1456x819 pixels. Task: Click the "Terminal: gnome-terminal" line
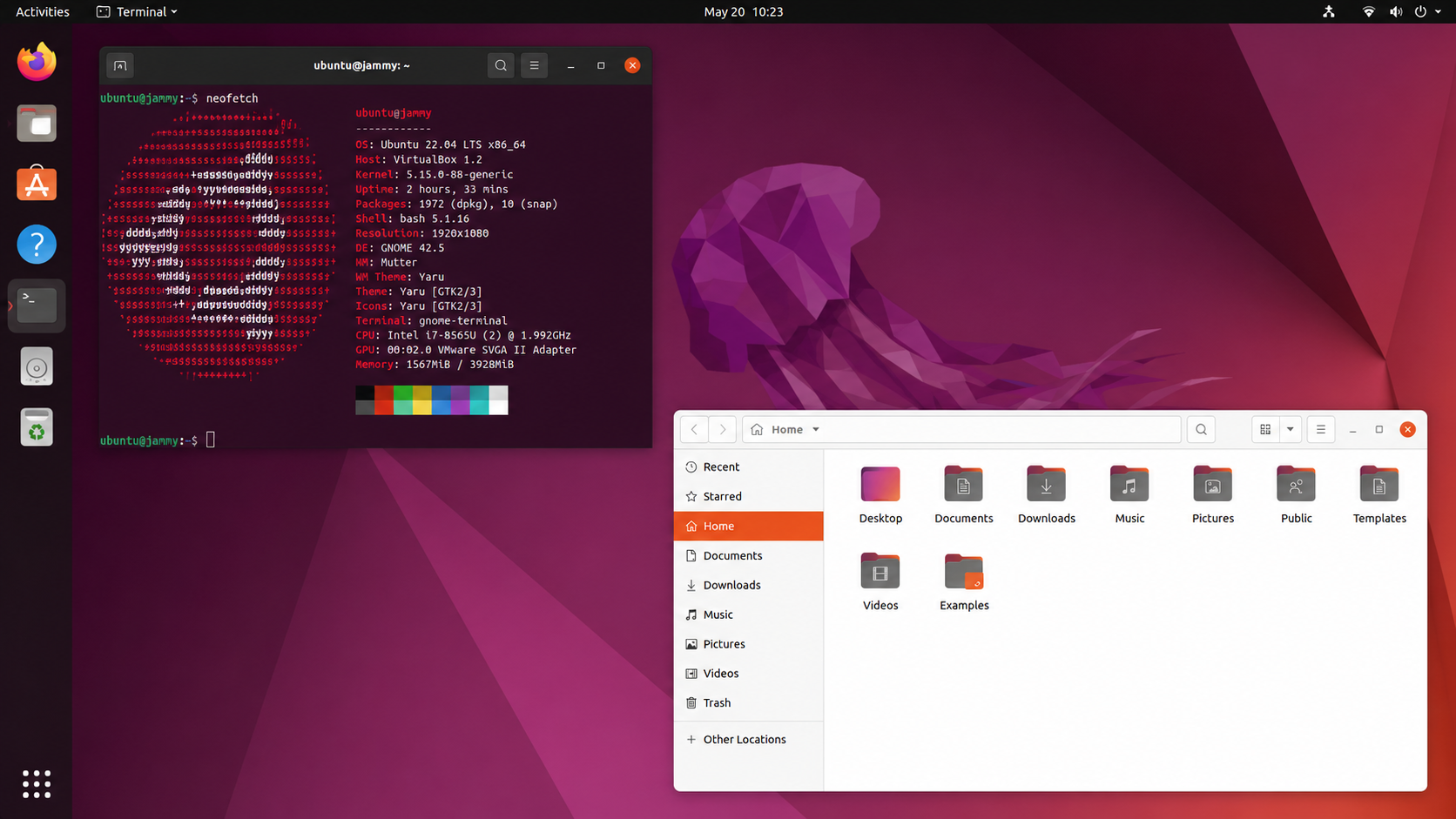pyautogui.click(x=431, y=320)
